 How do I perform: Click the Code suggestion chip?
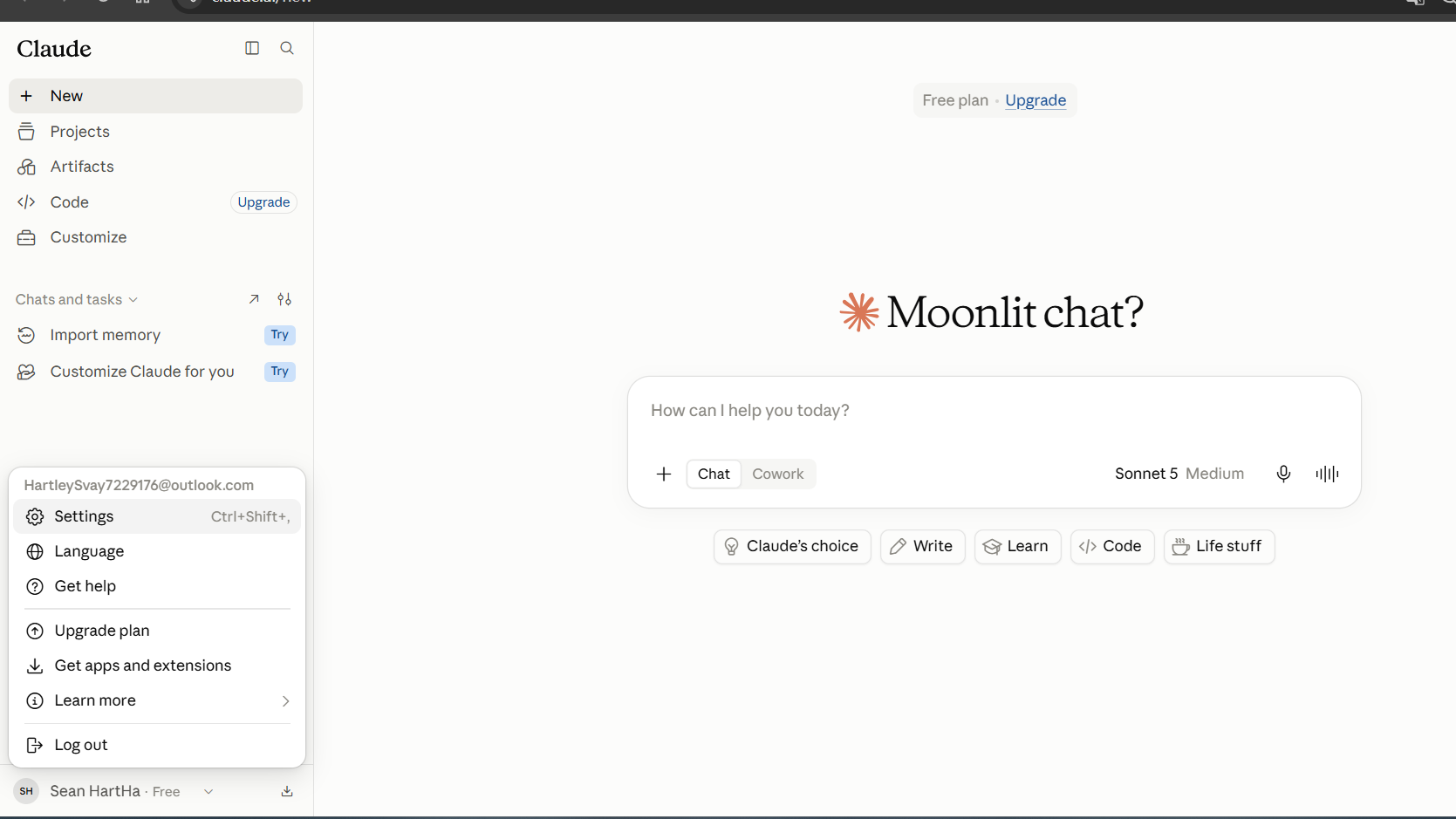click(x=1111, y=547)
